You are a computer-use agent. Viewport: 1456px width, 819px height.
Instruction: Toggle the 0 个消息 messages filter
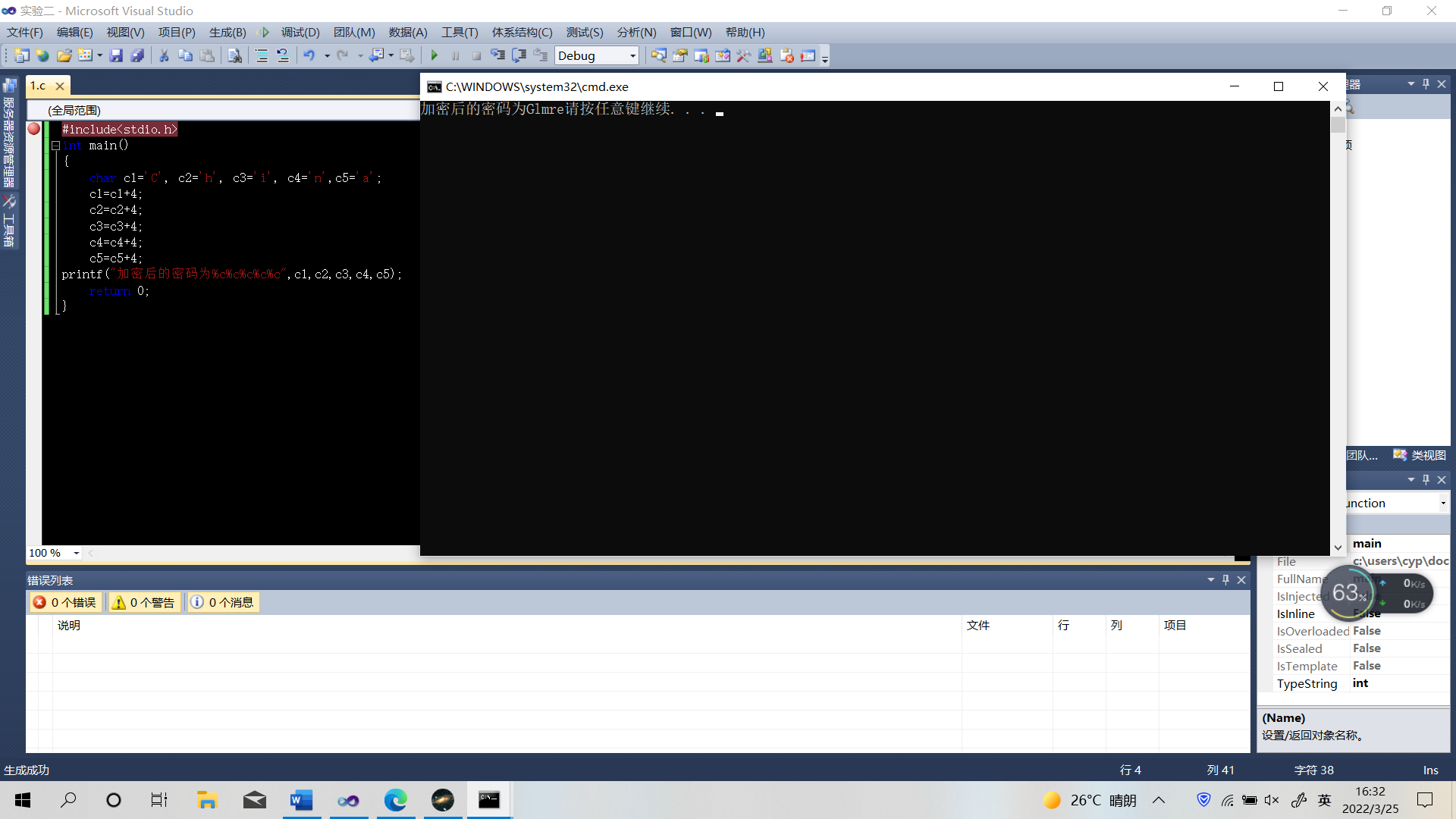(x=223, y=602)
